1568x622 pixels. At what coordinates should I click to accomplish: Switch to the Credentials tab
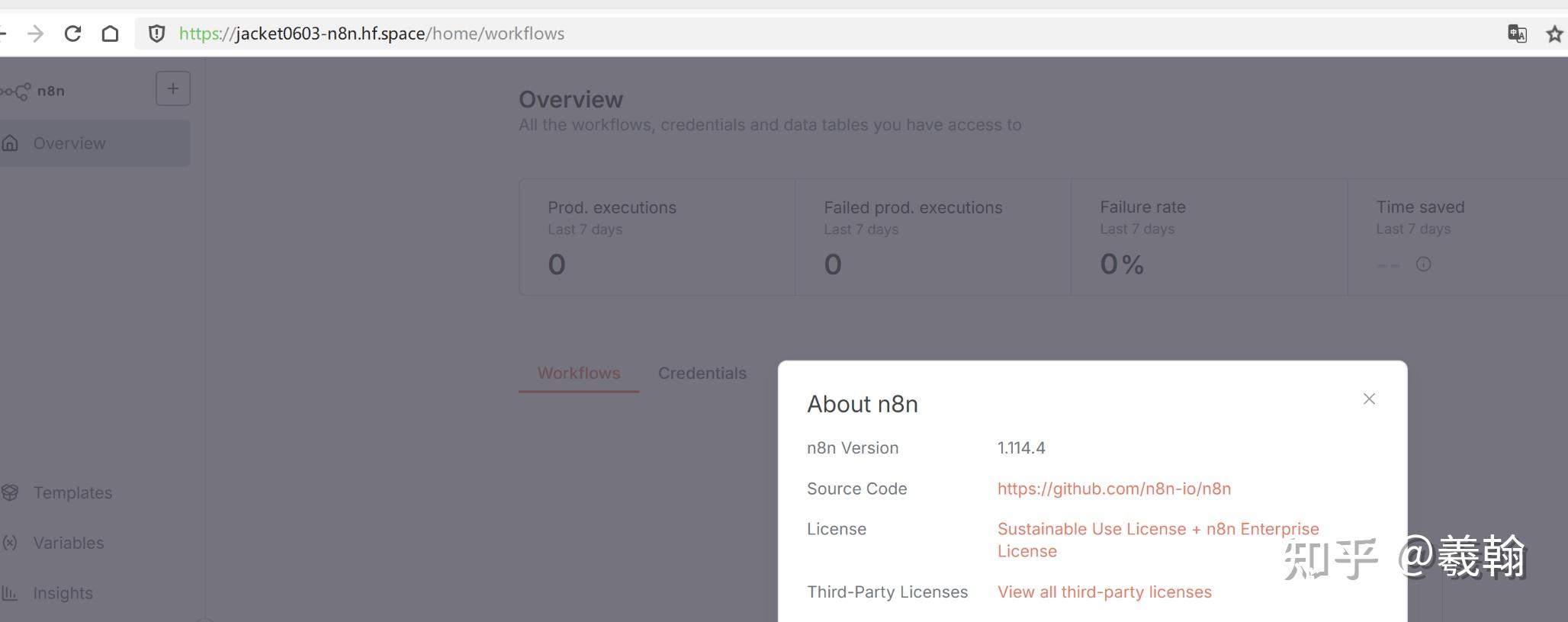(702, 374)
